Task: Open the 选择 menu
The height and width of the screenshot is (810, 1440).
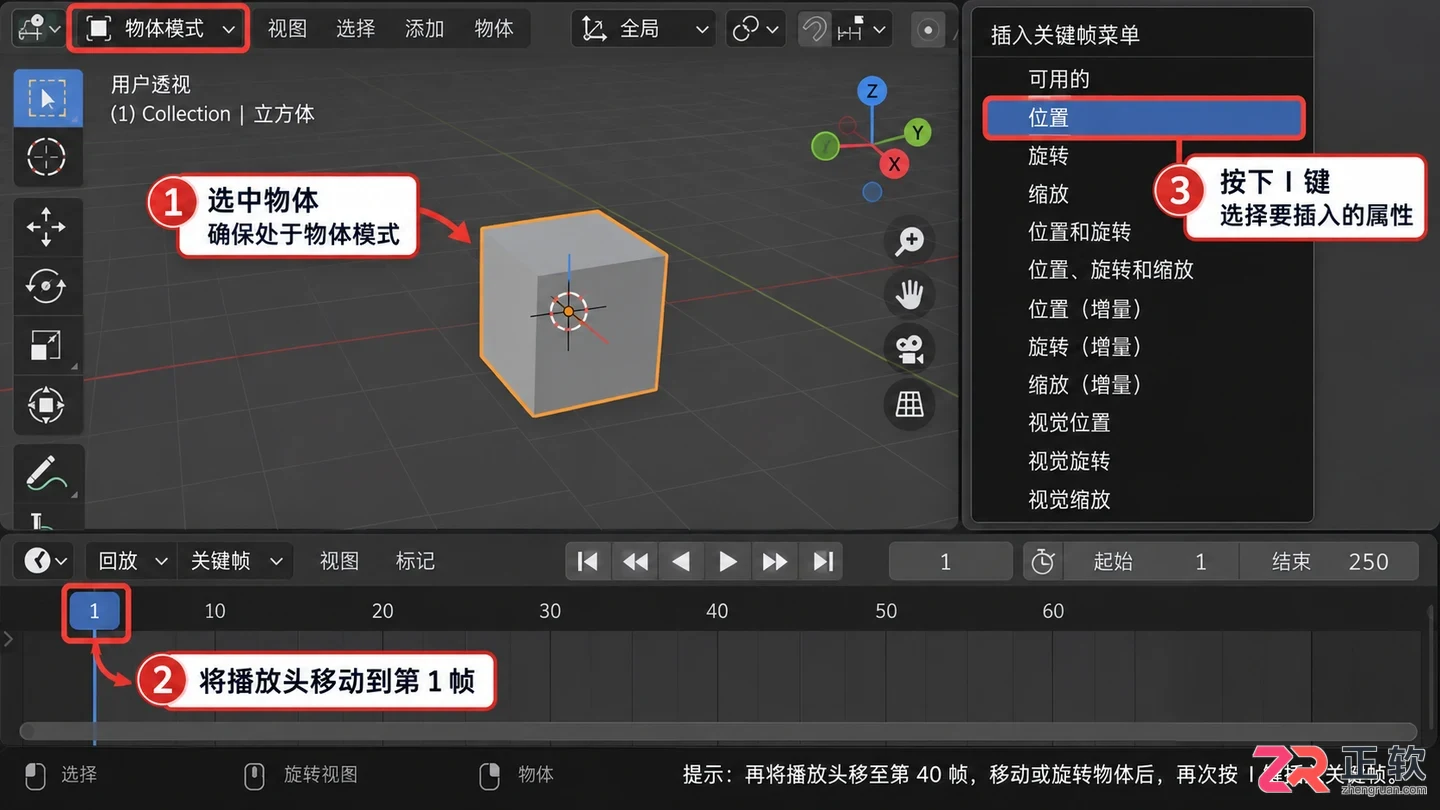Action: pos(355,29)
